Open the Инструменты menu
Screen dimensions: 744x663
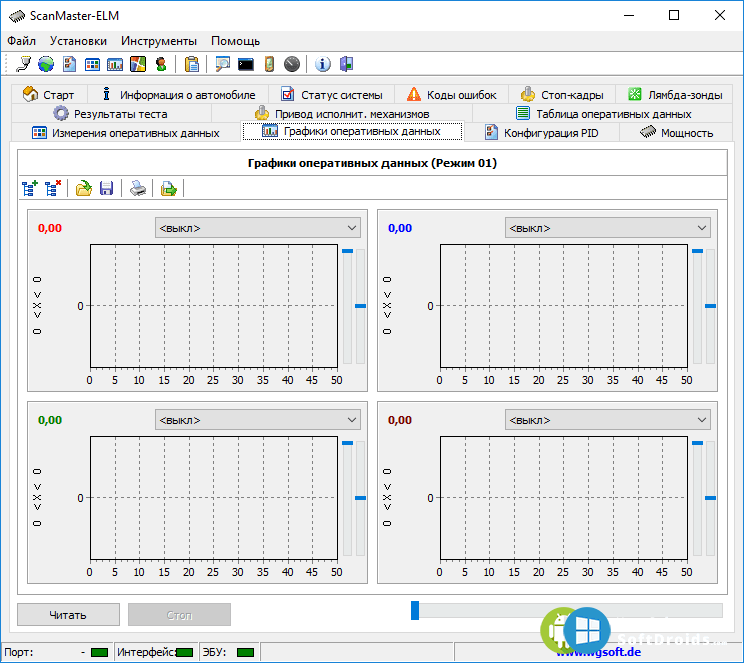click(159, 41)
